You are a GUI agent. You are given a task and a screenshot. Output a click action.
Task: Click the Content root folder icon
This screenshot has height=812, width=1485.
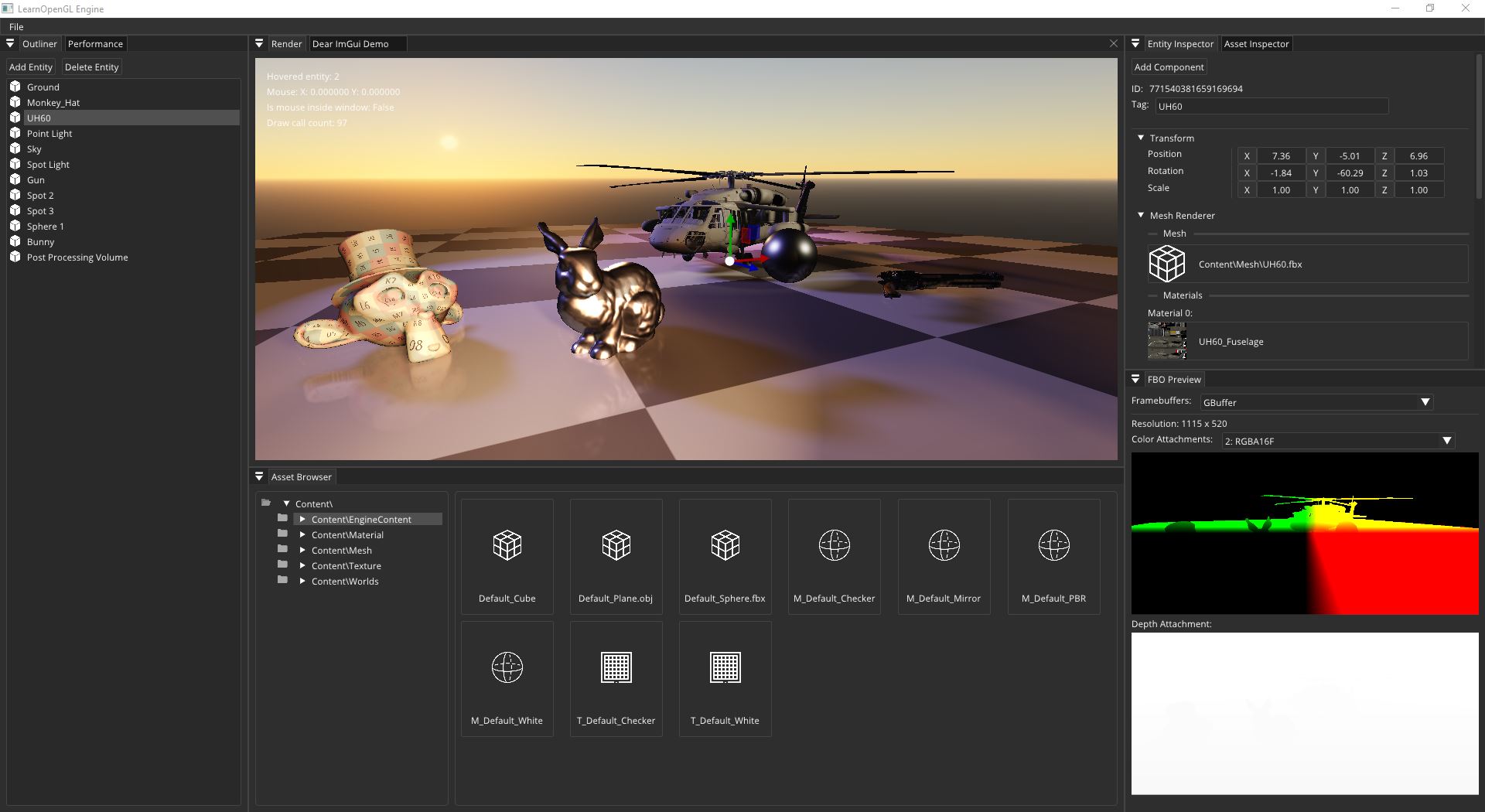click(x=266, y=503)
